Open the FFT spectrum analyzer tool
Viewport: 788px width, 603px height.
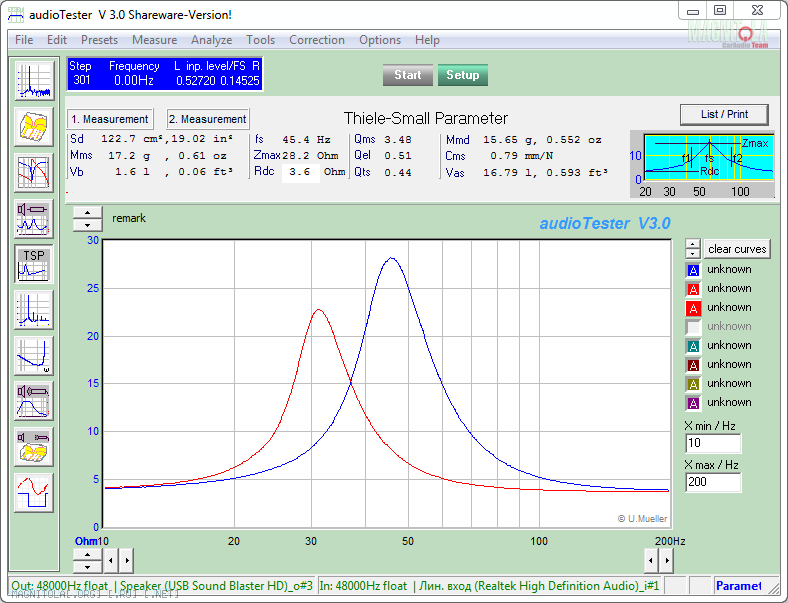click(x=34, y=80)
